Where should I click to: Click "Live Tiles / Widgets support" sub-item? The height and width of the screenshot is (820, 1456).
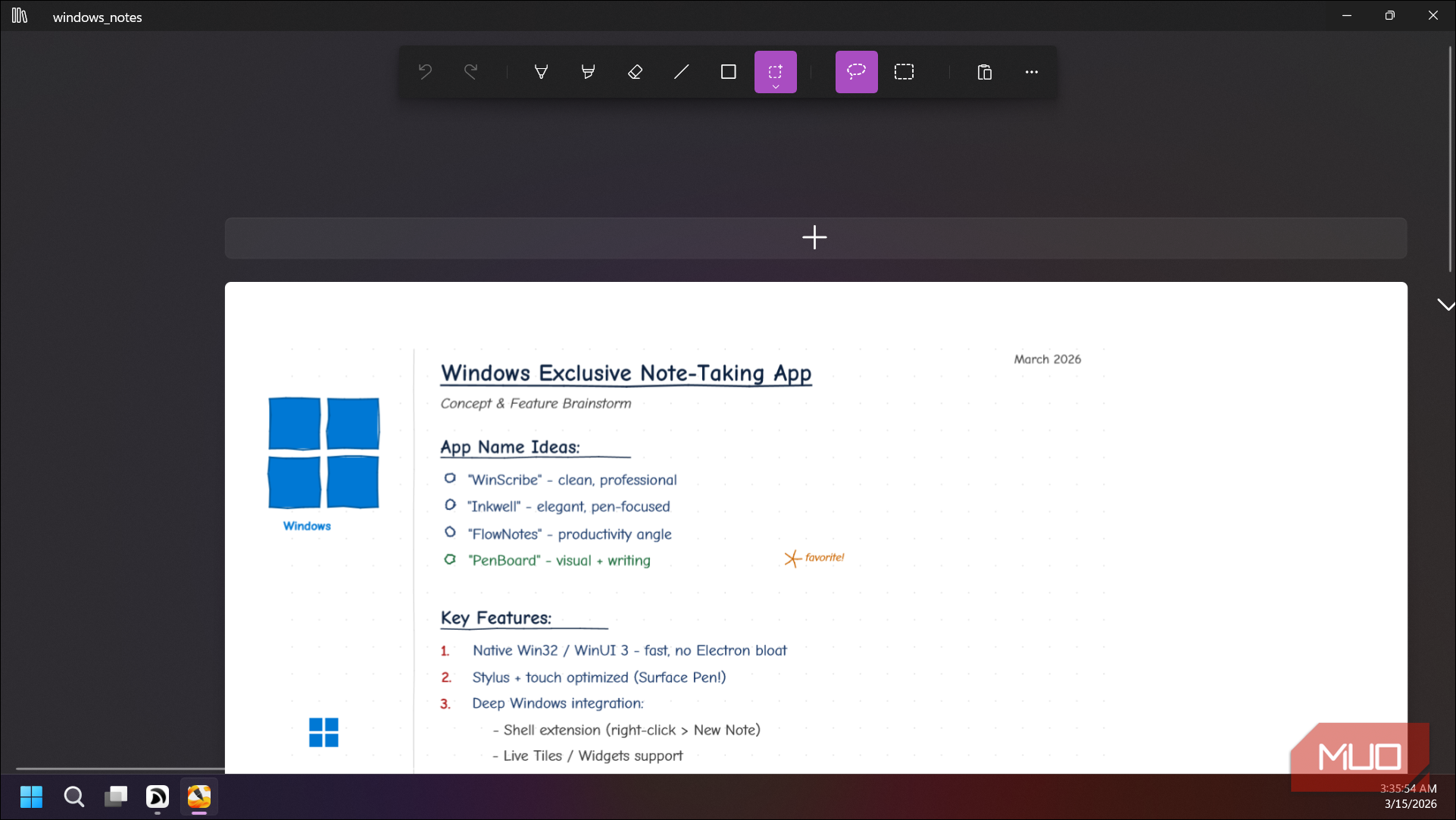588,756
